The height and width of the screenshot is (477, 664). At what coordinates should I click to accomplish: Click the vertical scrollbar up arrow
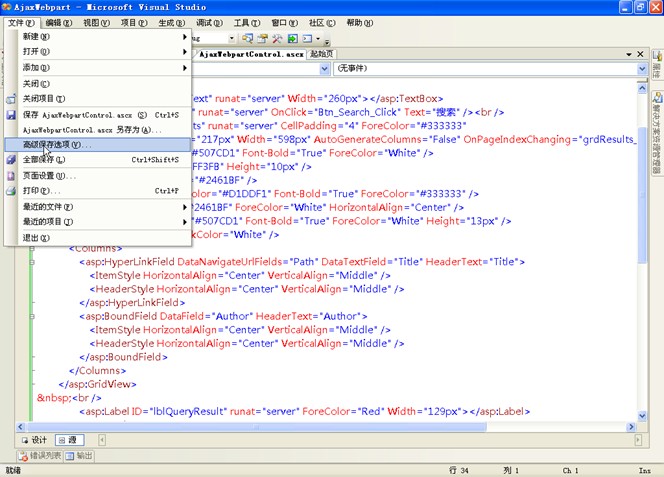[x=642, y=89]
